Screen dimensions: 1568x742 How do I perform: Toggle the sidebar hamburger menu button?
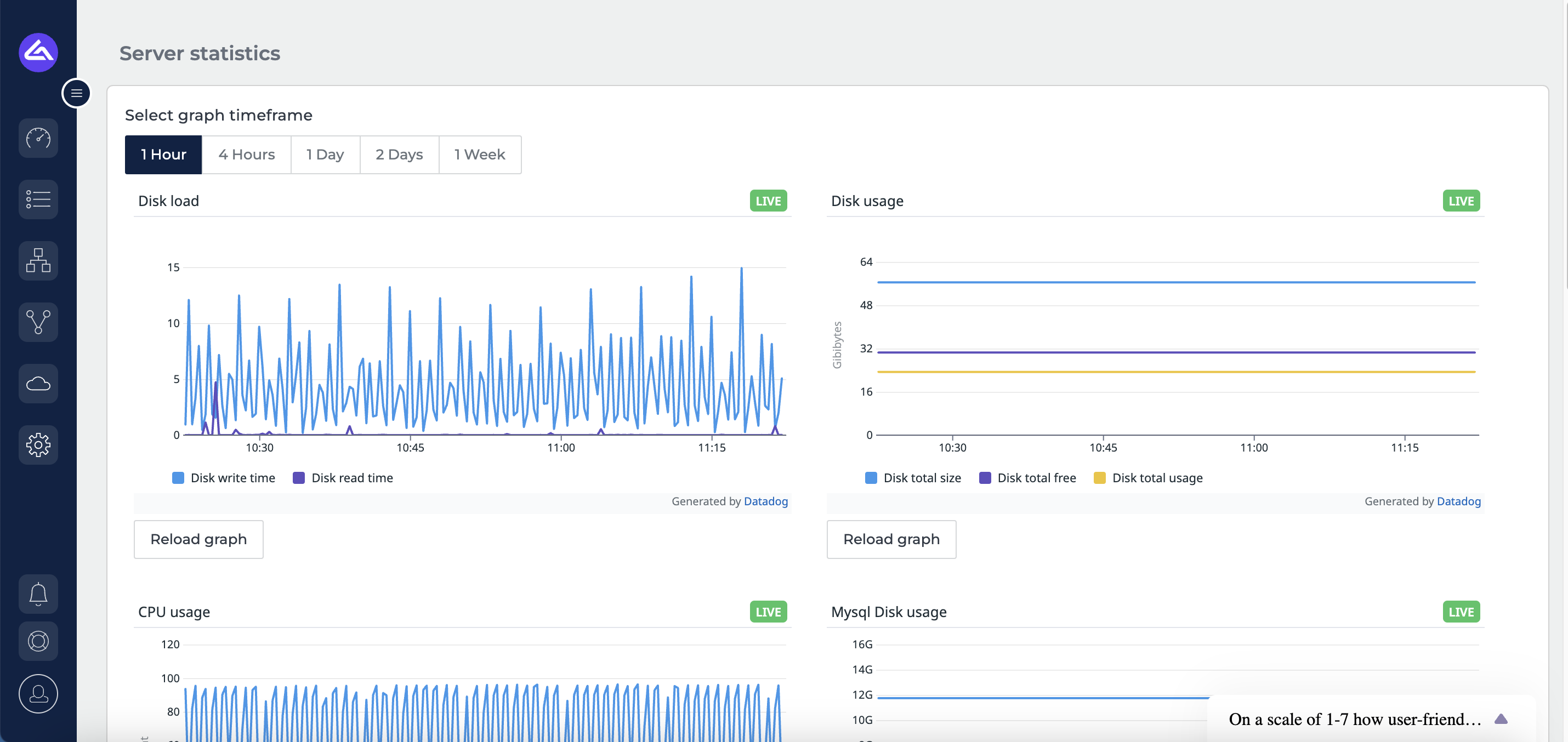pos(76,93)
